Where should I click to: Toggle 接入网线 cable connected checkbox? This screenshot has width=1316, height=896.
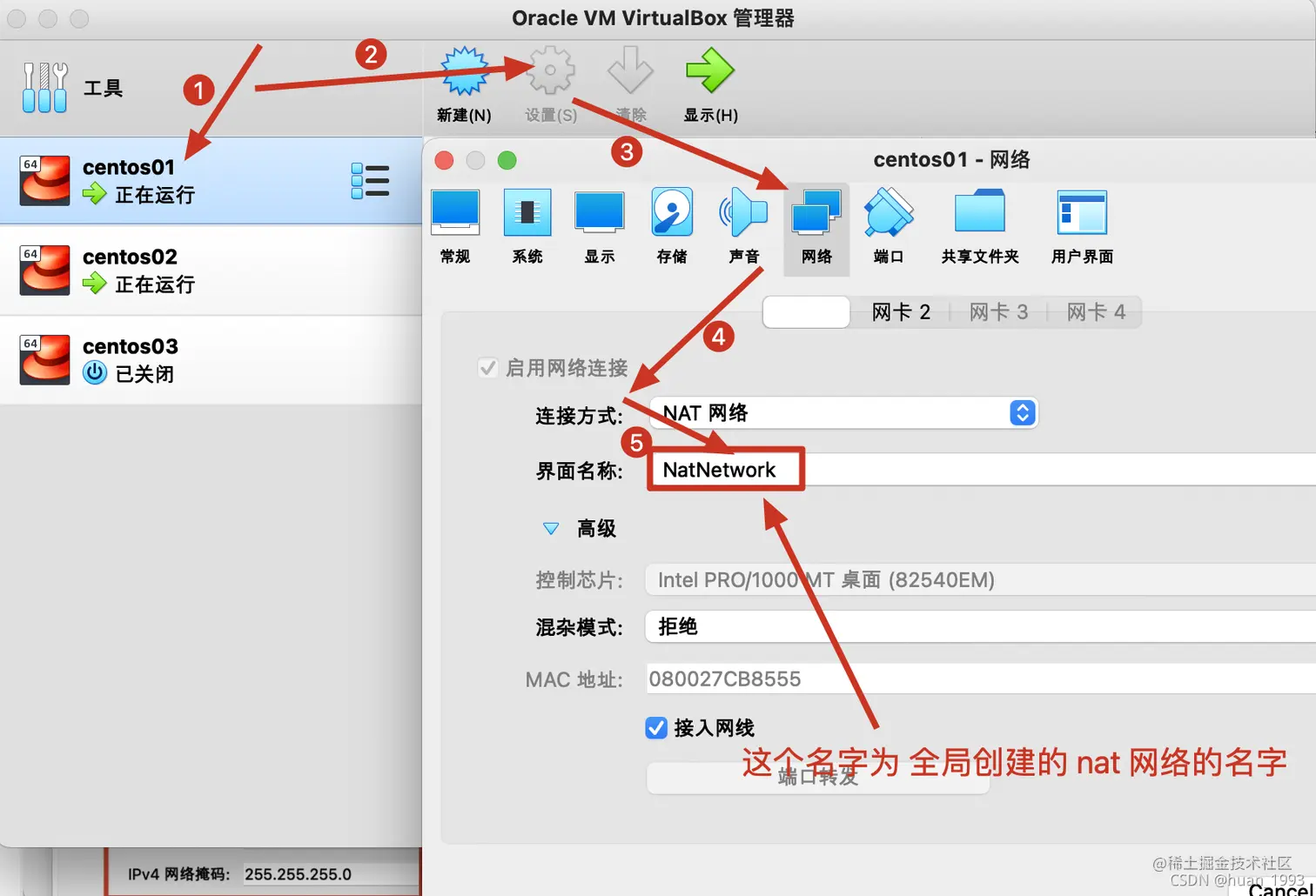[656, 727]
